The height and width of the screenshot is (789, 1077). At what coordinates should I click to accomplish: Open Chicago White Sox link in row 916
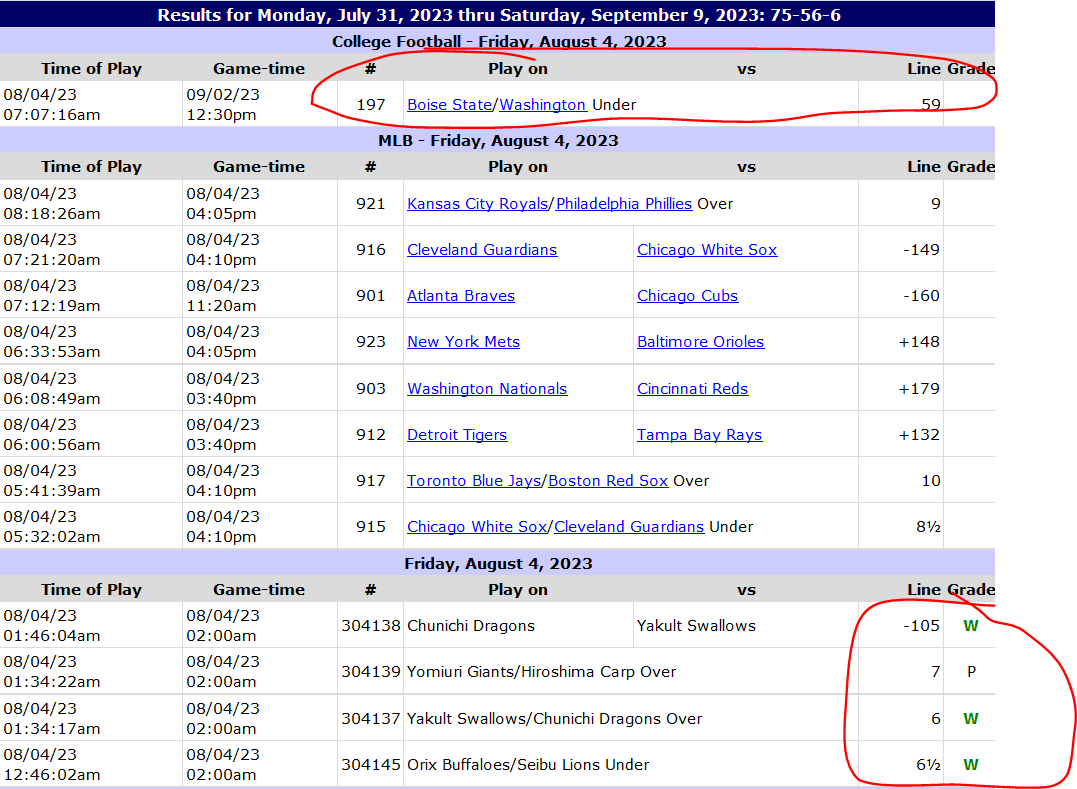click(x=707, y=250)
